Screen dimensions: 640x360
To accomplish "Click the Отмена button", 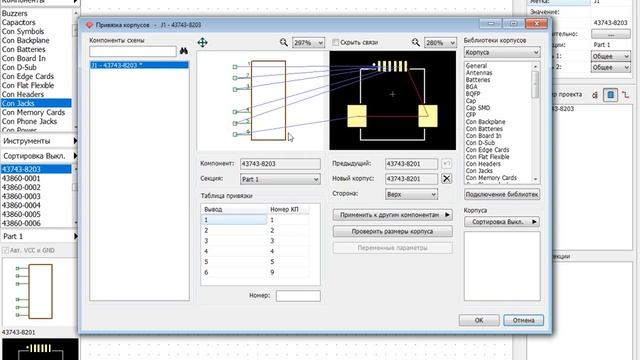I will tap(523, 320).
